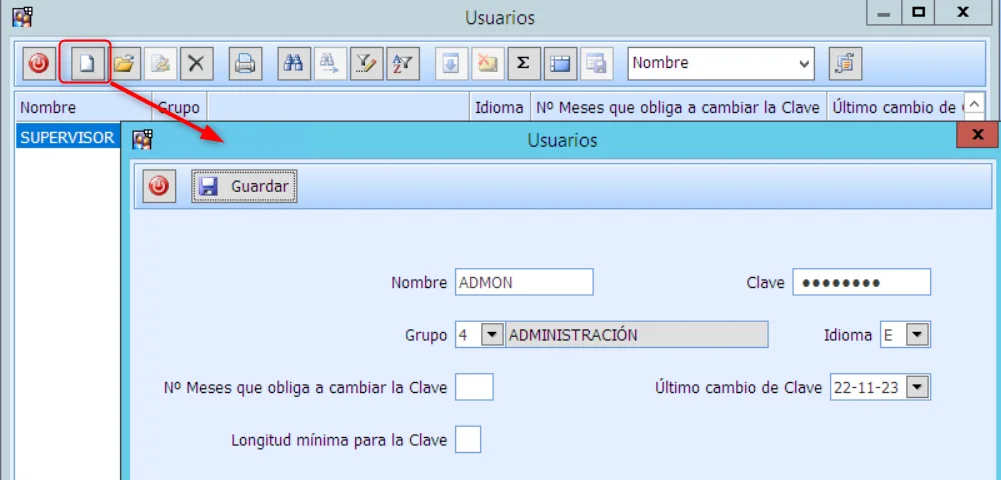1001x480 pixels.
Task: Select the SUPERVISOR row in the list
Action: coord(66,138)
